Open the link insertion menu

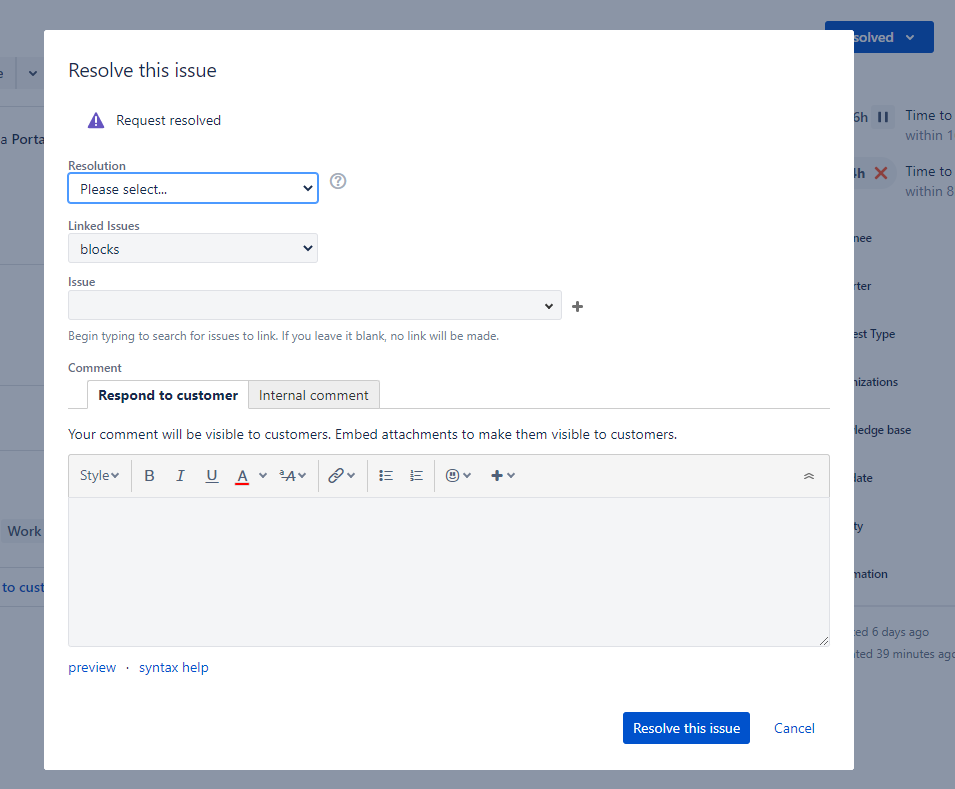click(341, 476)
